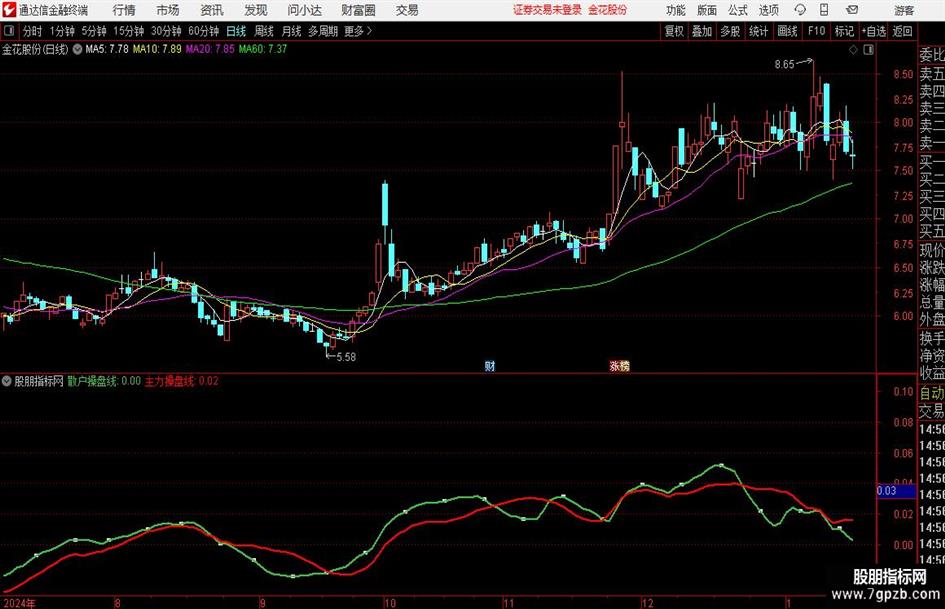Switch to 60分钟 period
The image size is (945, 609).
pyautogui.click(x=203, y=31)
